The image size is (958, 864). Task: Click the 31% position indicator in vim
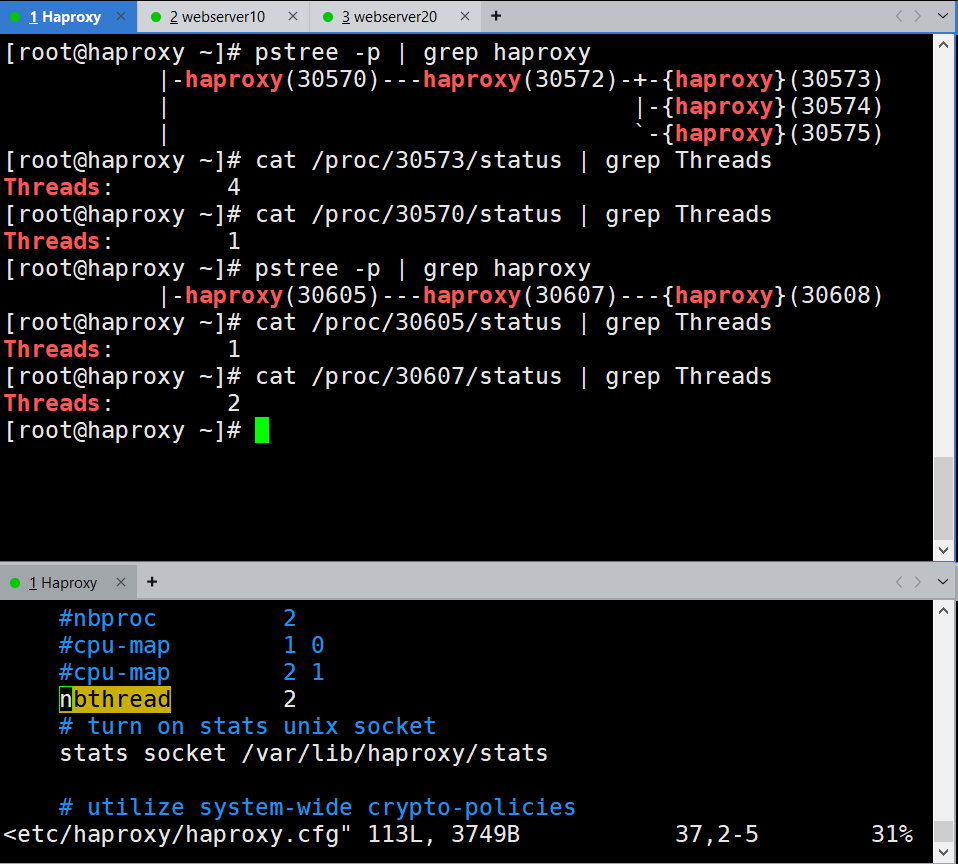tap(892, 835)
